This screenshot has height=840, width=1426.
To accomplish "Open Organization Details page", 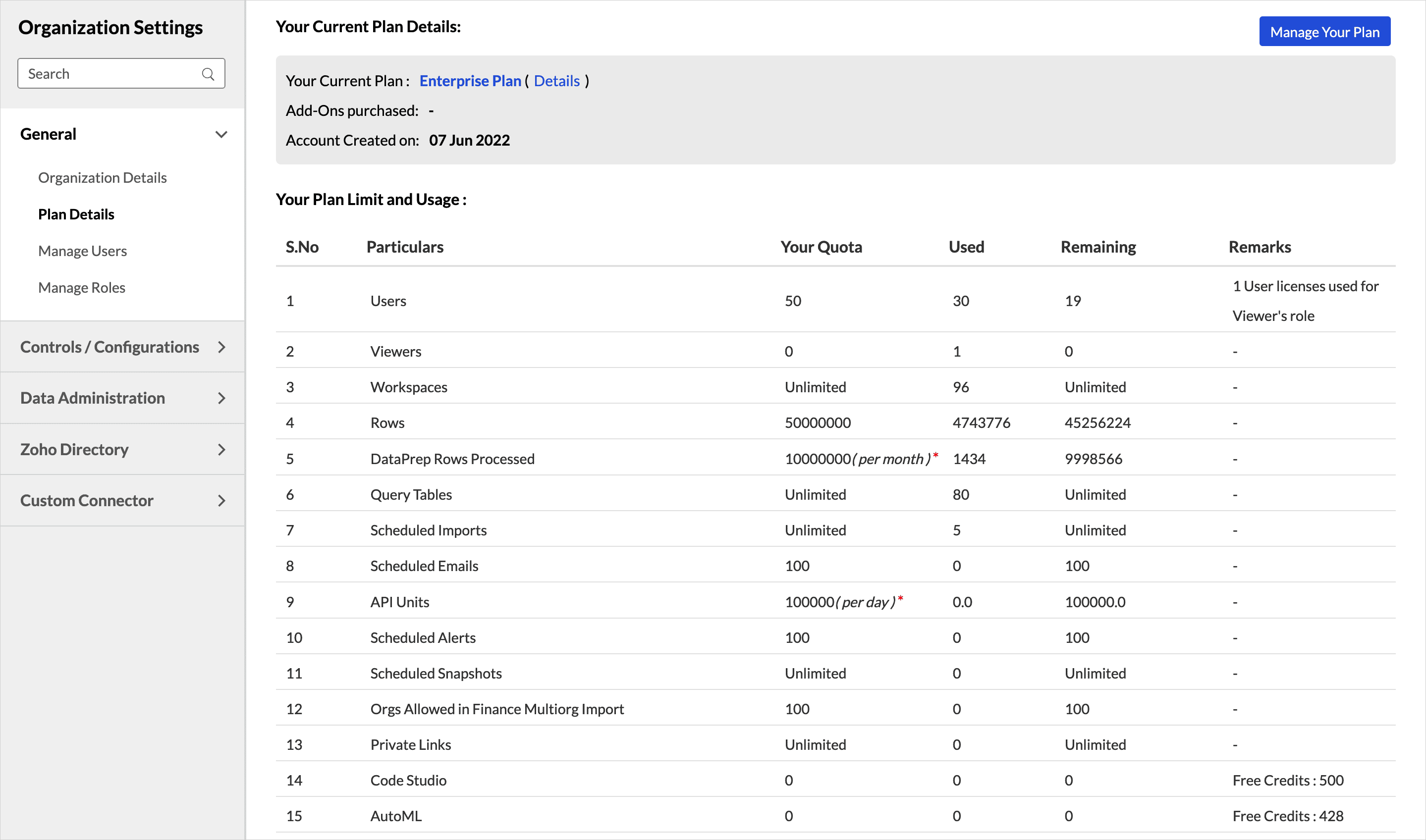I will coord(102,178).
